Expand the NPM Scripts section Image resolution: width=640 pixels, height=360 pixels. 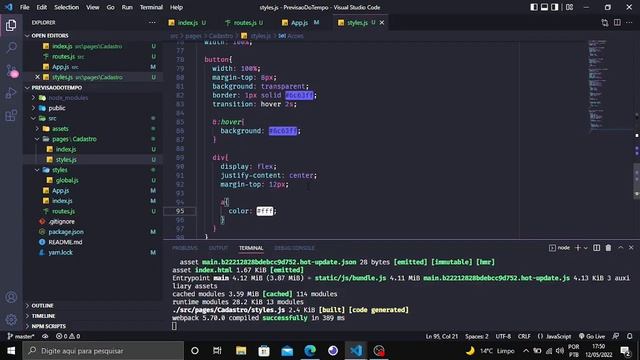click(49, 326)
